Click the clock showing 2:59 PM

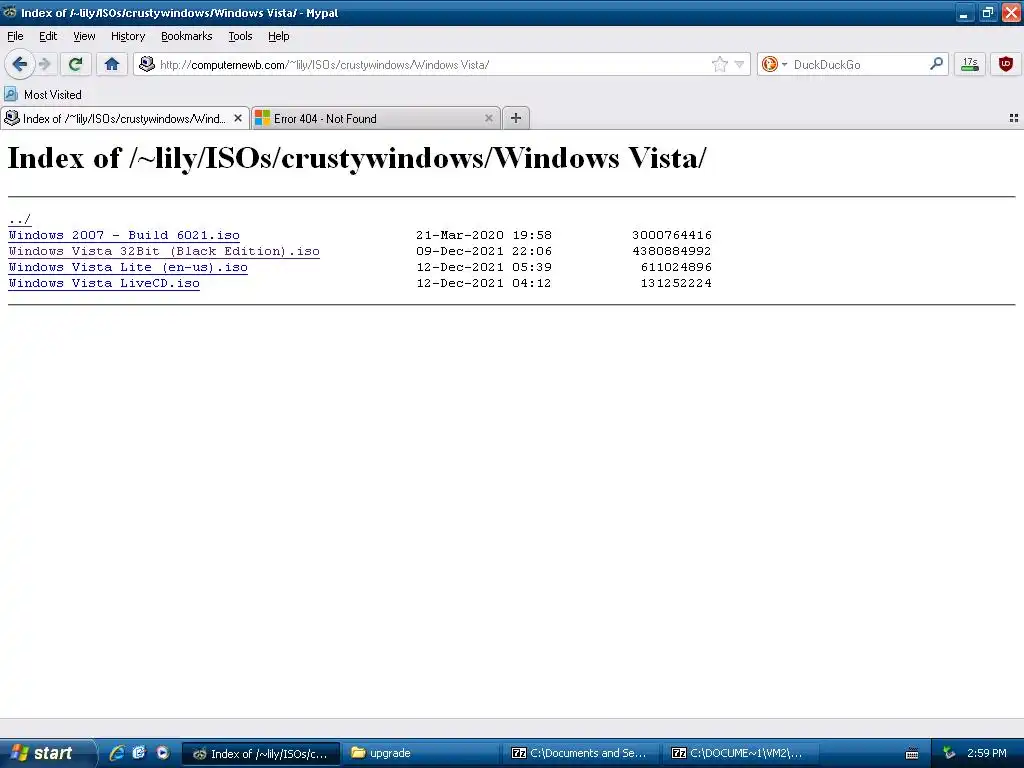(987, 754)
